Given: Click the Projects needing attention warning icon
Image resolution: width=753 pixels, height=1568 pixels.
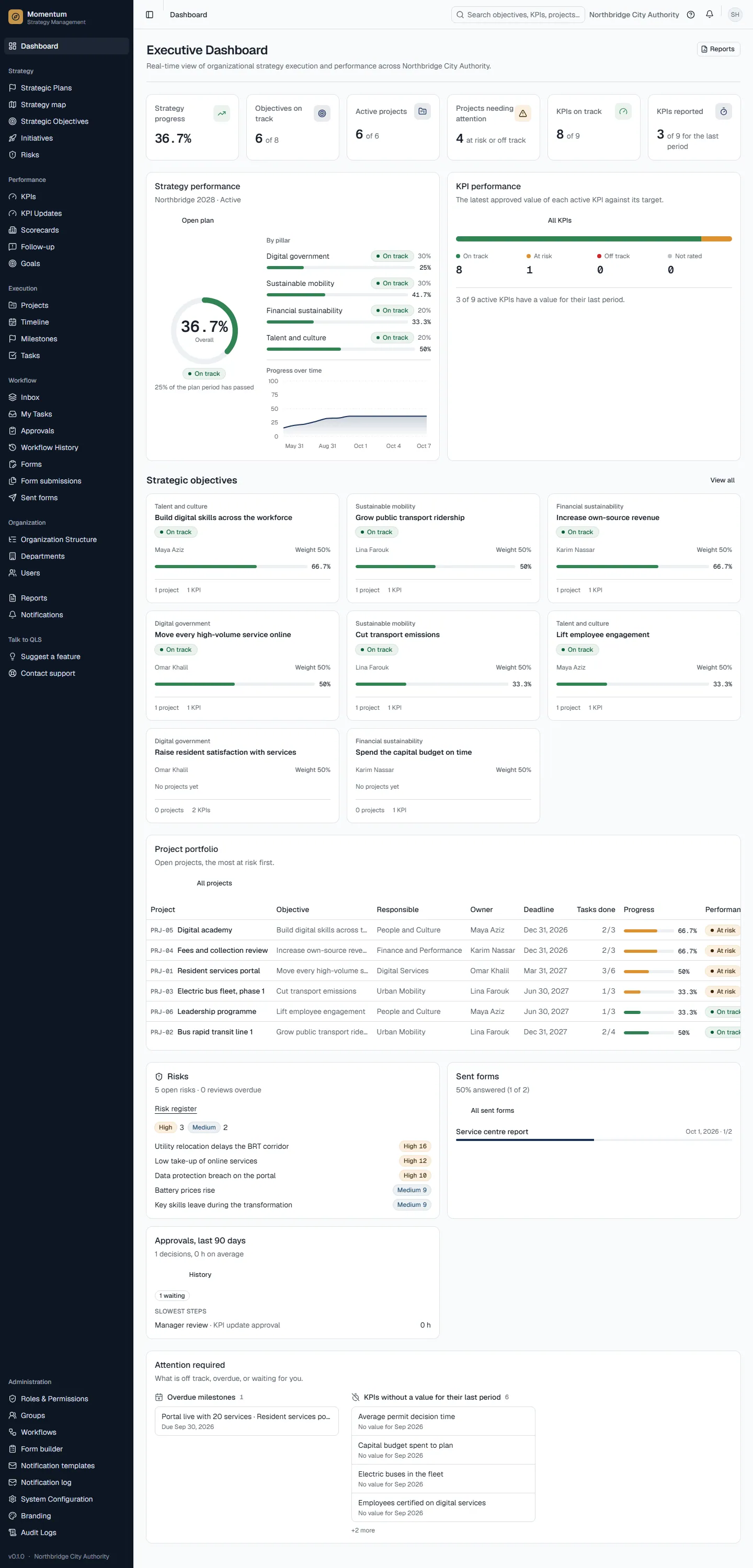Looking at the screenshot, I should pyautogui.click(x=523, y=113).
